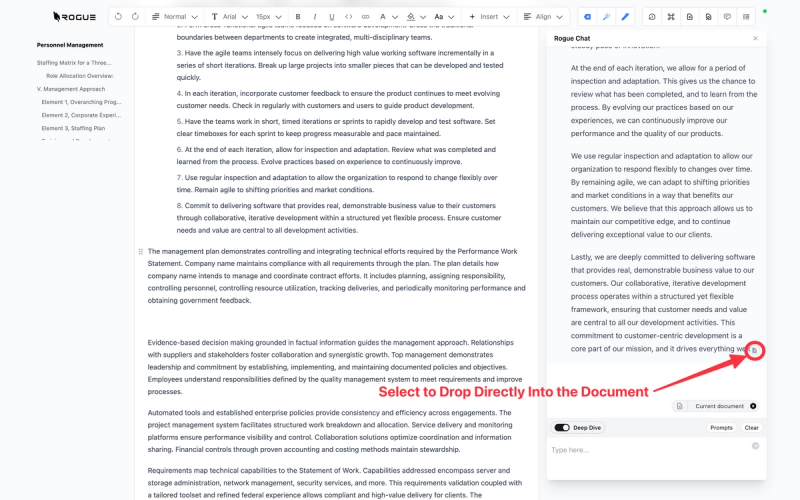
Task: Open the Prompts list in chat
Action: click(721, 428)
